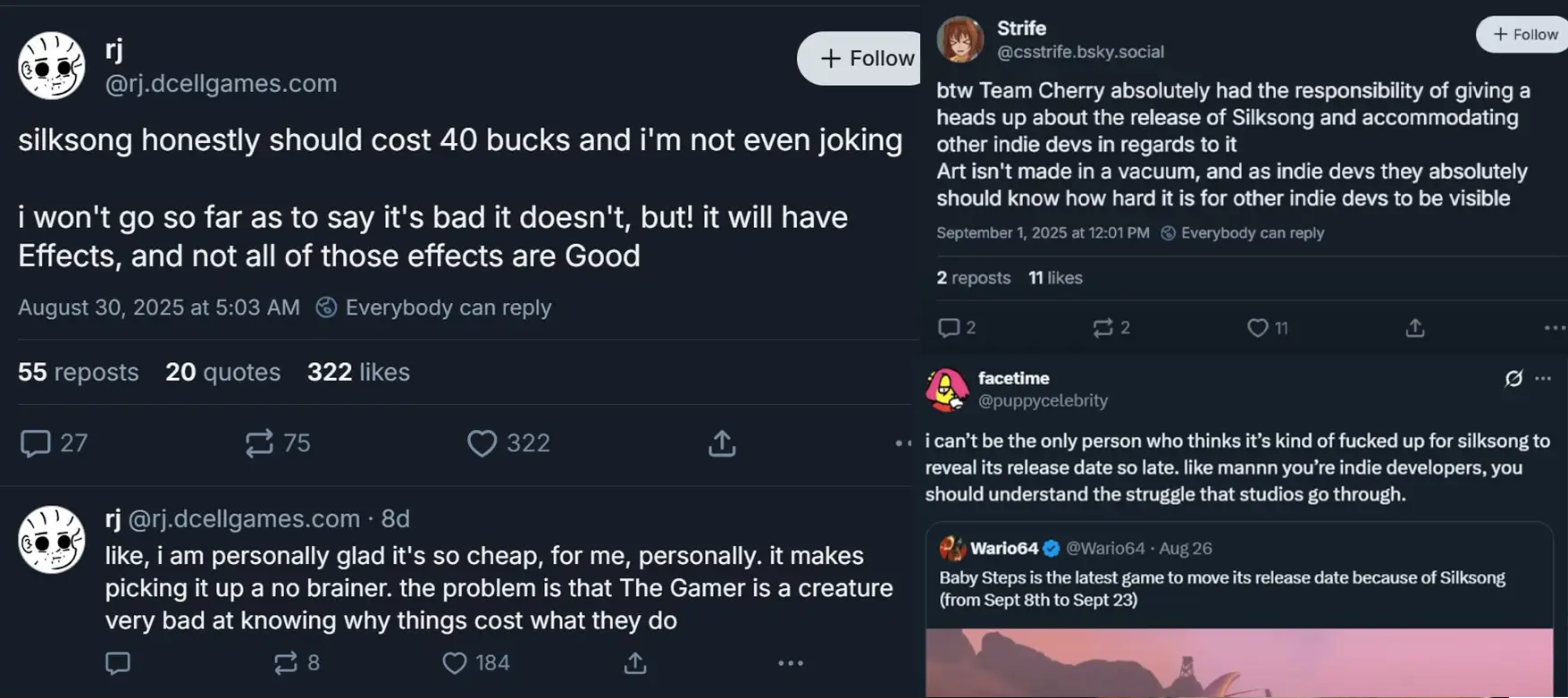
Task: Repost Strife's post with 2 reposts
Action: coord(1103,328)
